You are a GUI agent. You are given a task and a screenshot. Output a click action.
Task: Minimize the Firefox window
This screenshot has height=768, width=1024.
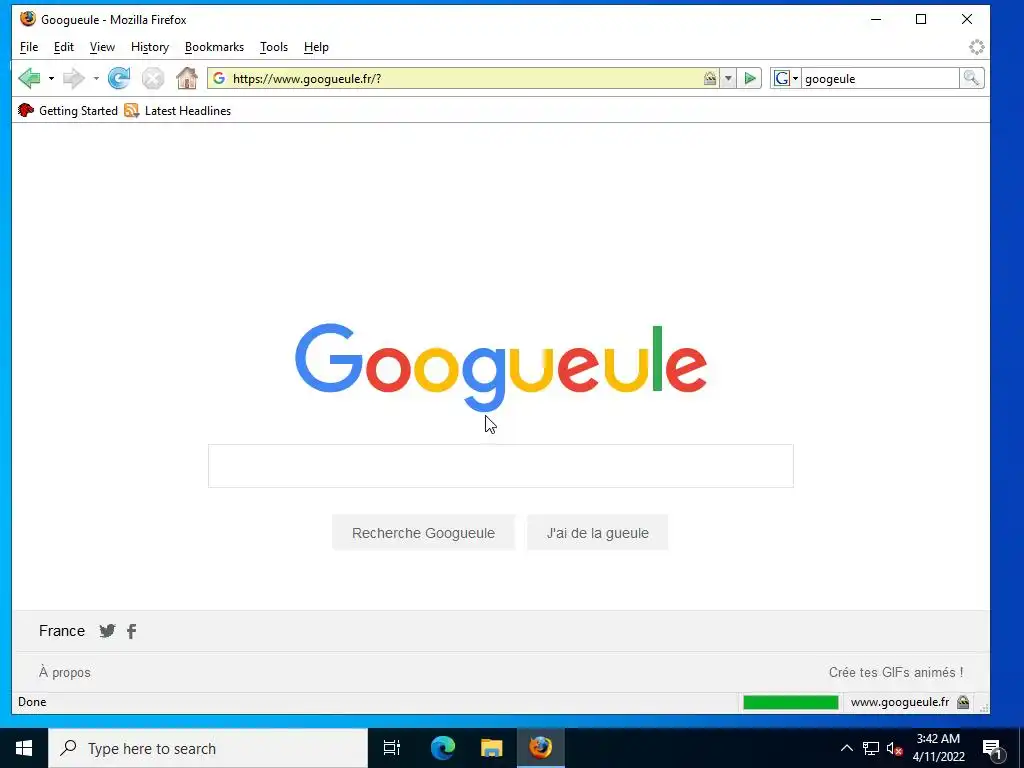click(x=876, y=19)
